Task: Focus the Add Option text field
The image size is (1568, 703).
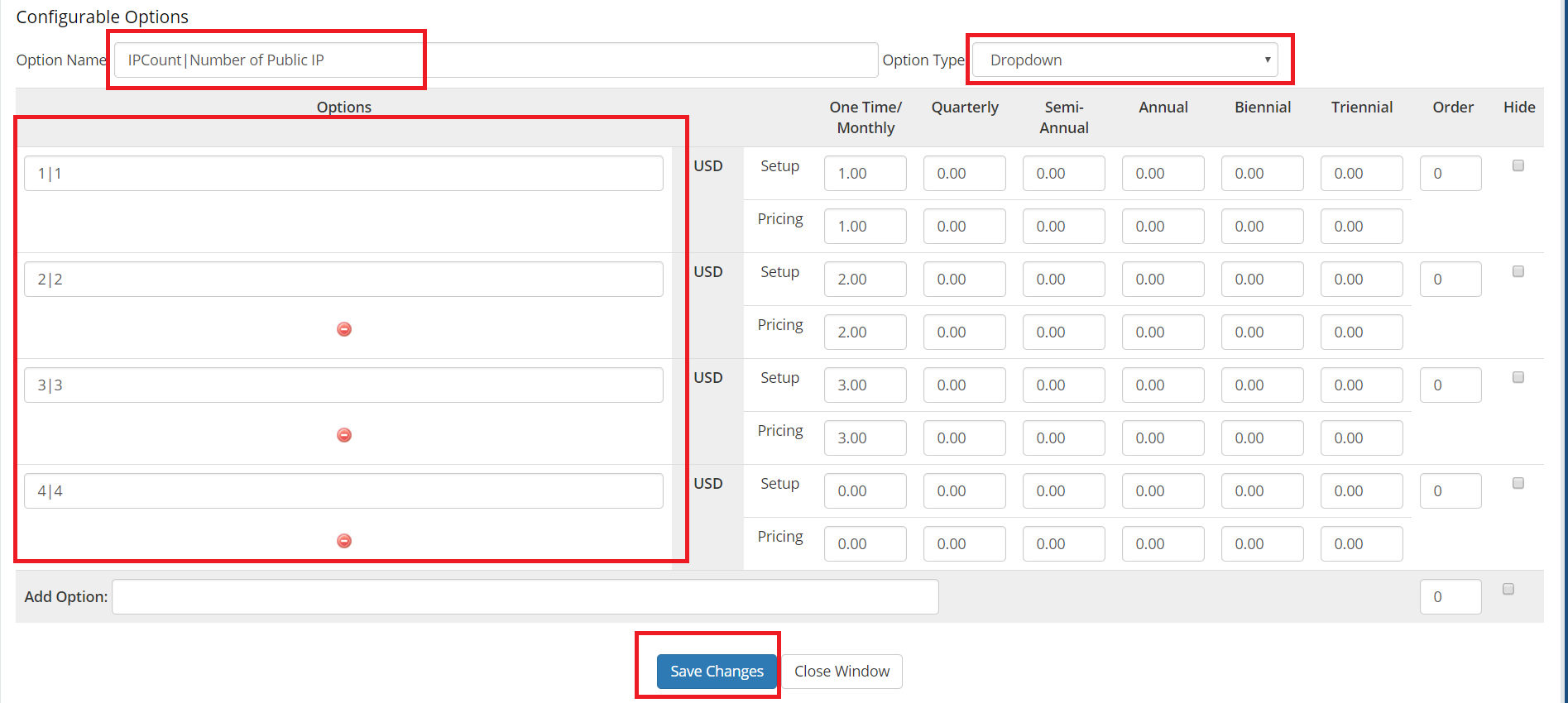Action: point(525,596)
